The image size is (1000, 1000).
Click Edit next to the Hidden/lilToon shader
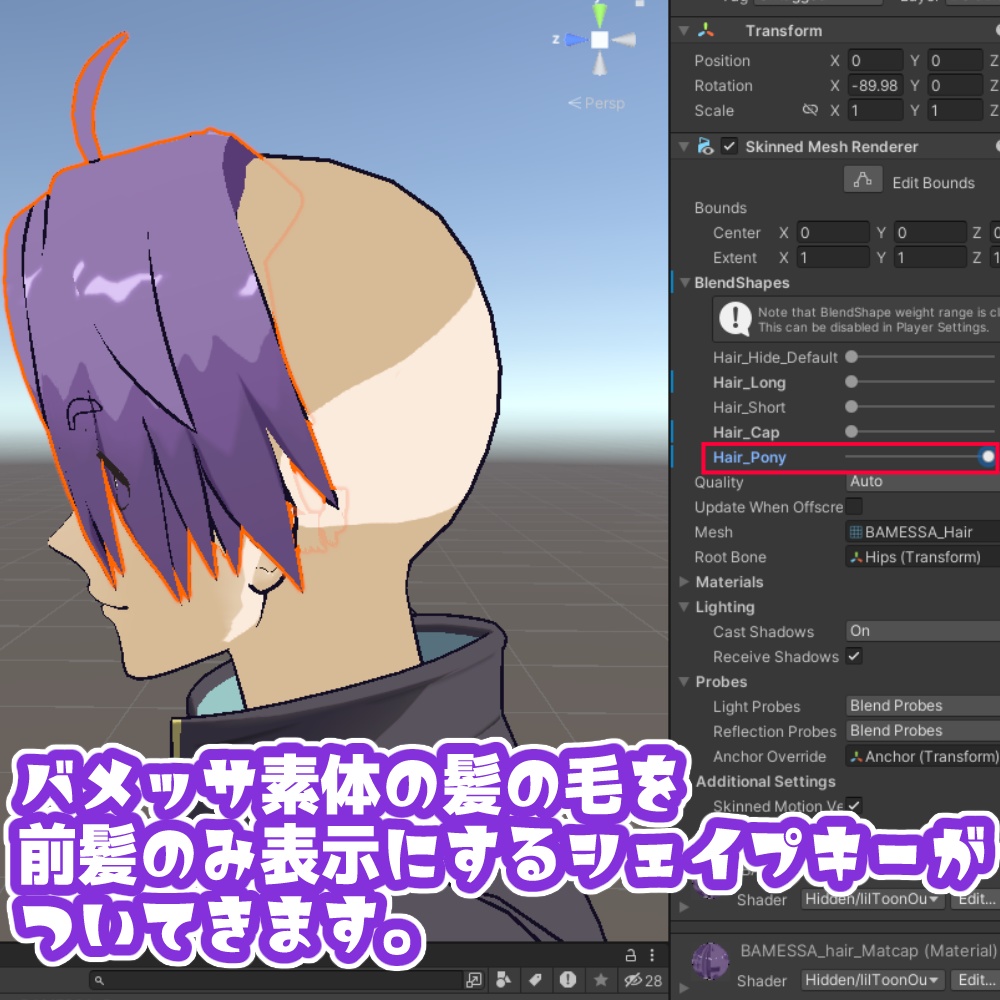(x=977, y=900)
